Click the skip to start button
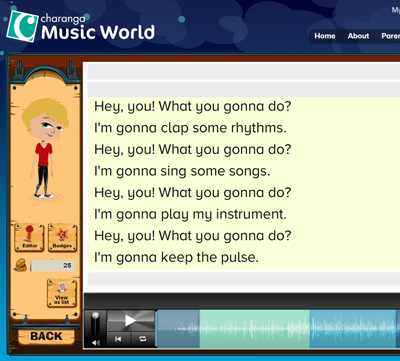Screen dimensions: 400x361 (x=118, y=339)
